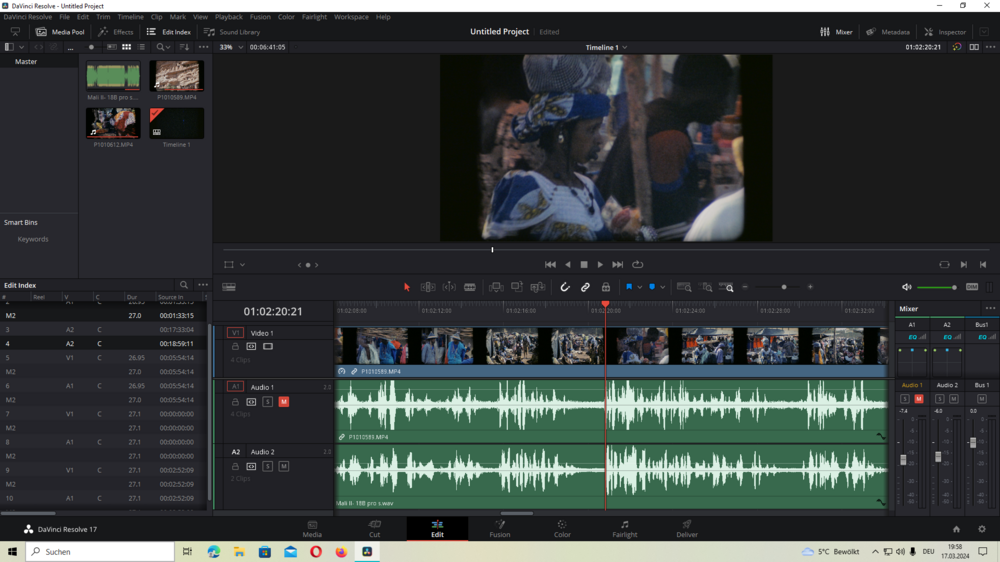
Task: Click the Effects button in top toolbar
Action: [x=115, y=32]
